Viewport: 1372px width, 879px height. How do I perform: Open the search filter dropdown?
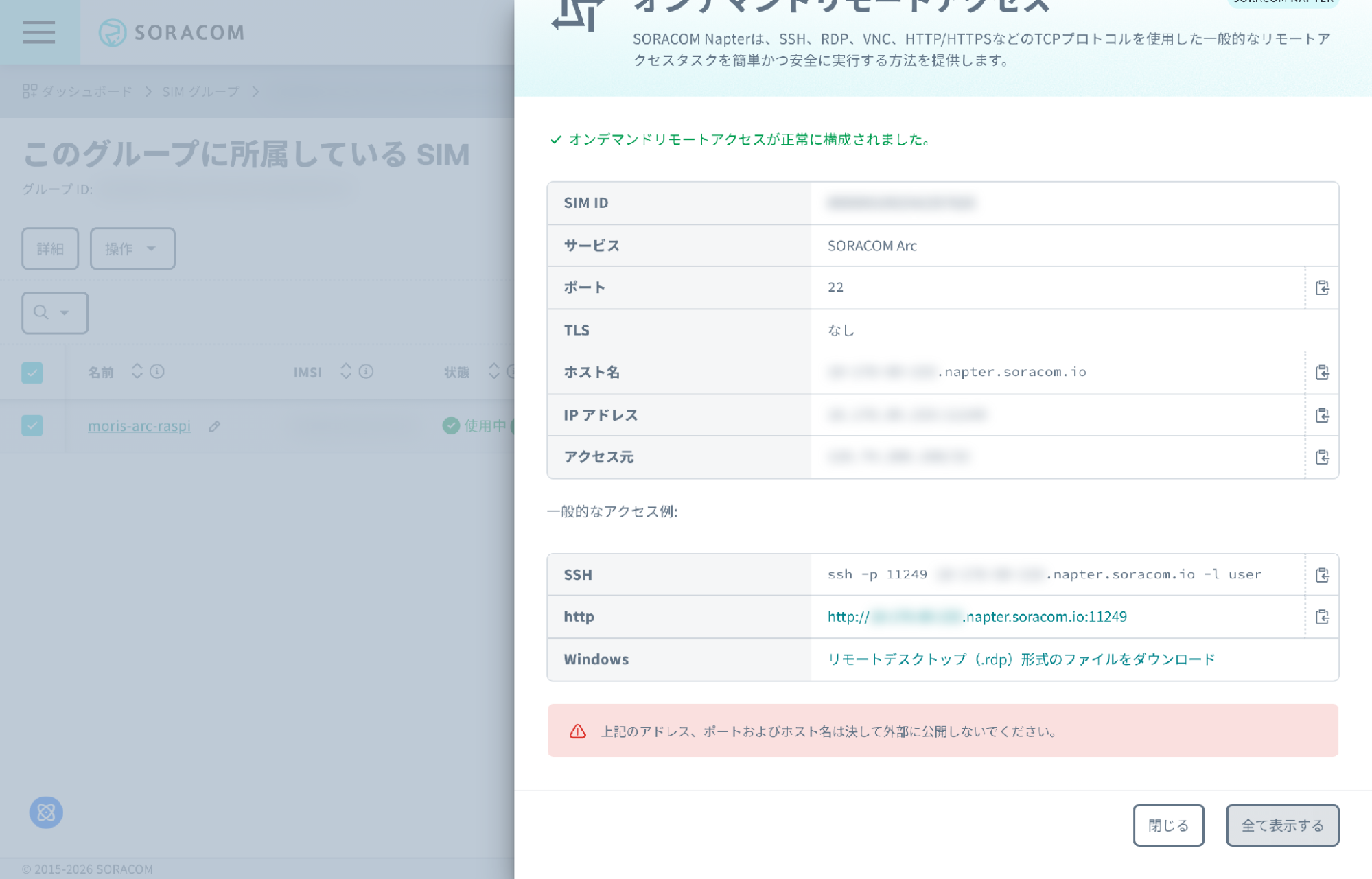(55, 313)
